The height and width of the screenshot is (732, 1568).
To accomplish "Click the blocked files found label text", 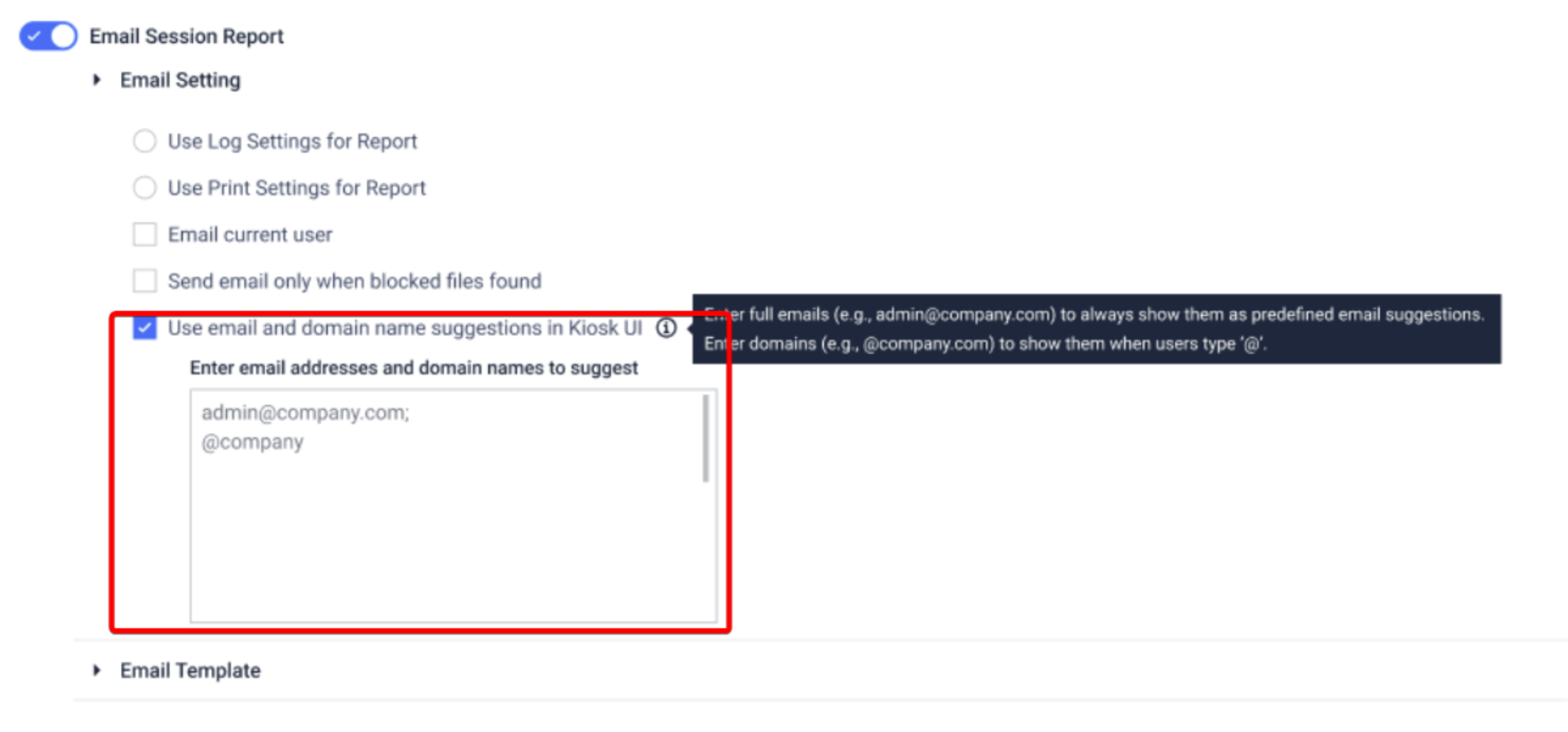I will [354, 281].
